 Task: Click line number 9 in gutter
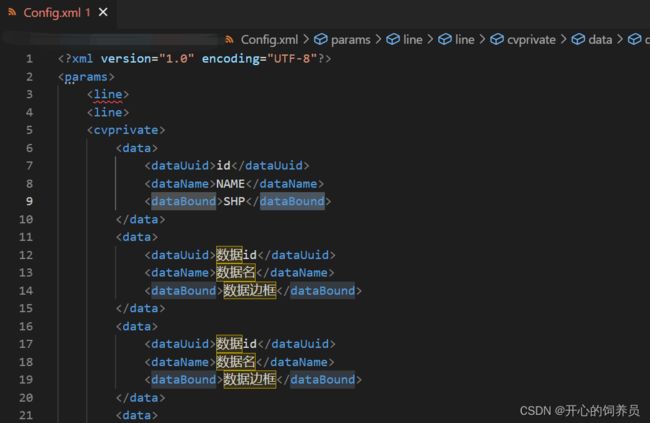click(29, 201)
